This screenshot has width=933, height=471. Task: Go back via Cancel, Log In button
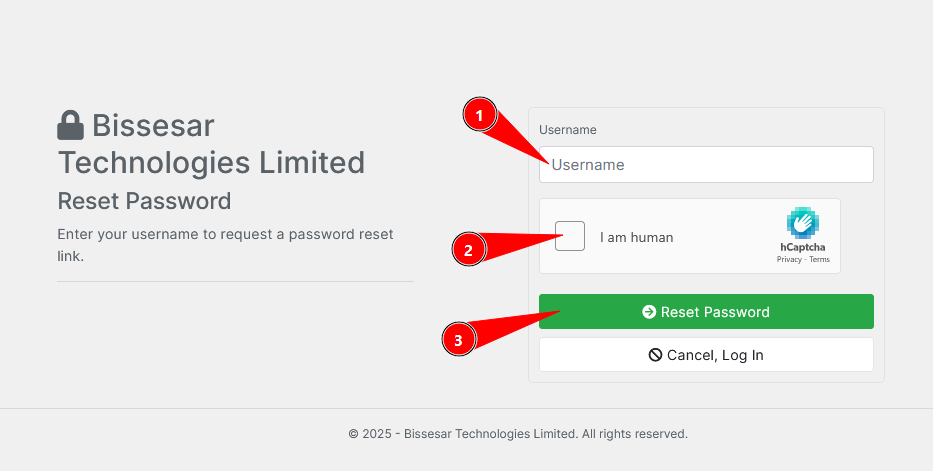click(x=706, y=355)
